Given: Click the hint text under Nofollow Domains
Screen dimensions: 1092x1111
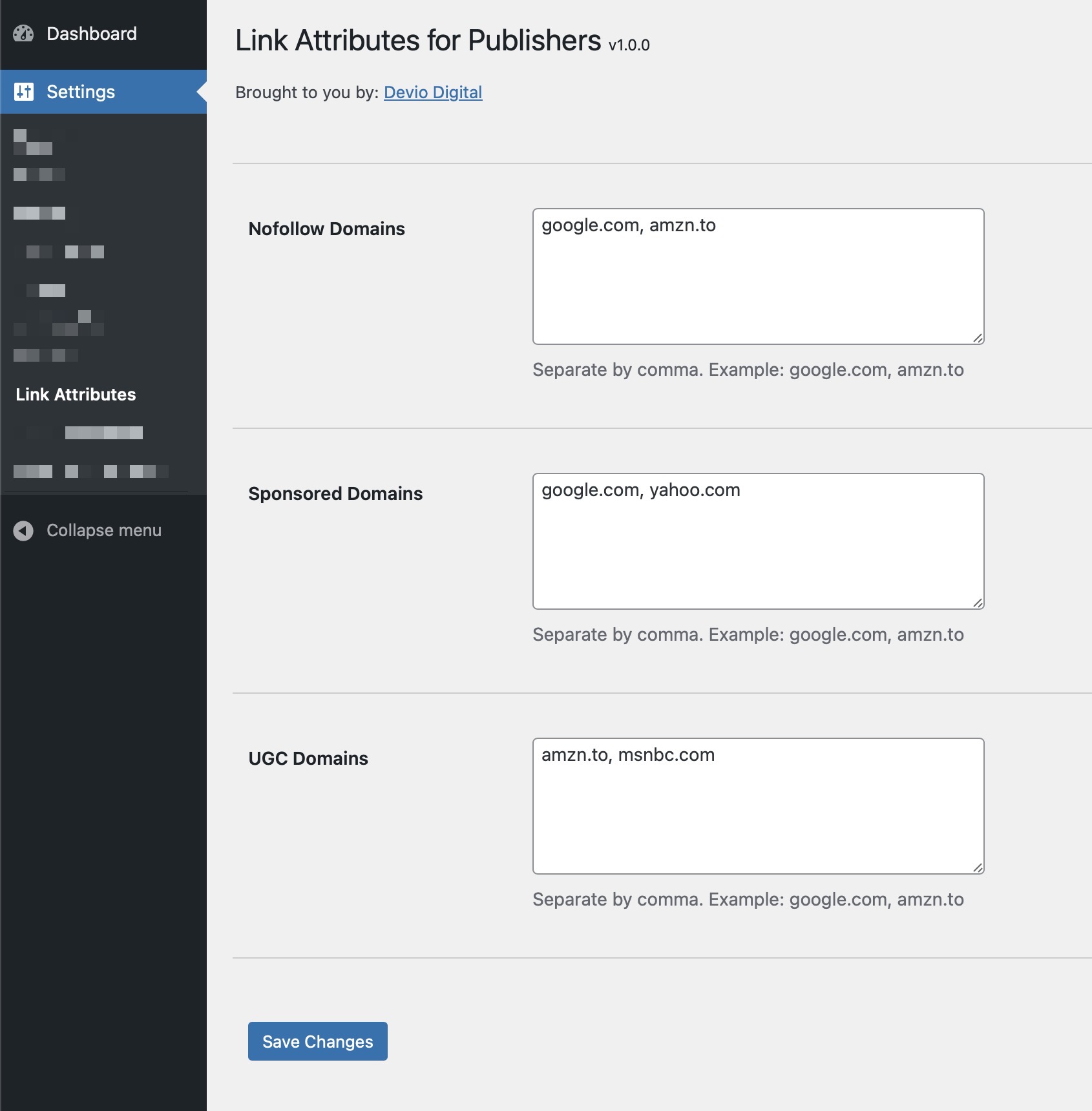Looking at the screenshot, I should tap(748, 370).
